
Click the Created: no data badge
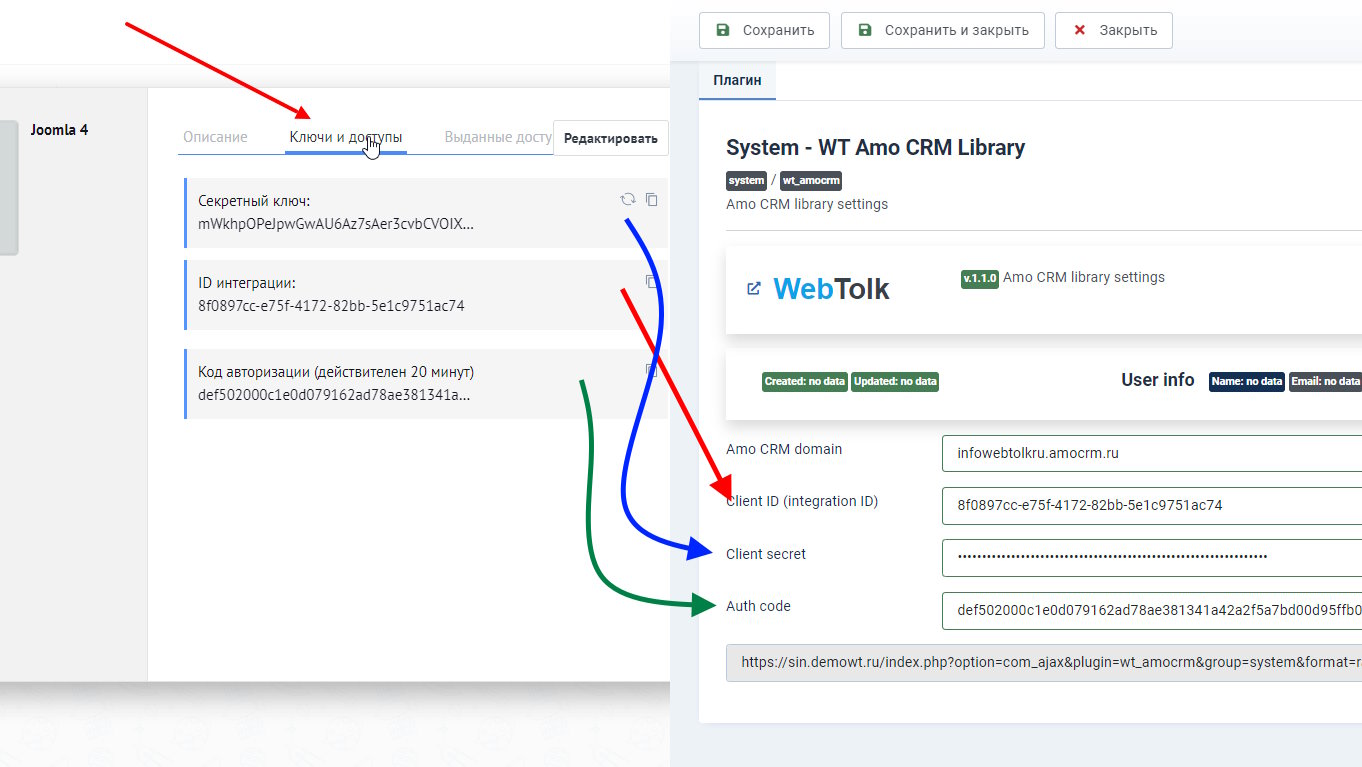[x=804, y=381]
